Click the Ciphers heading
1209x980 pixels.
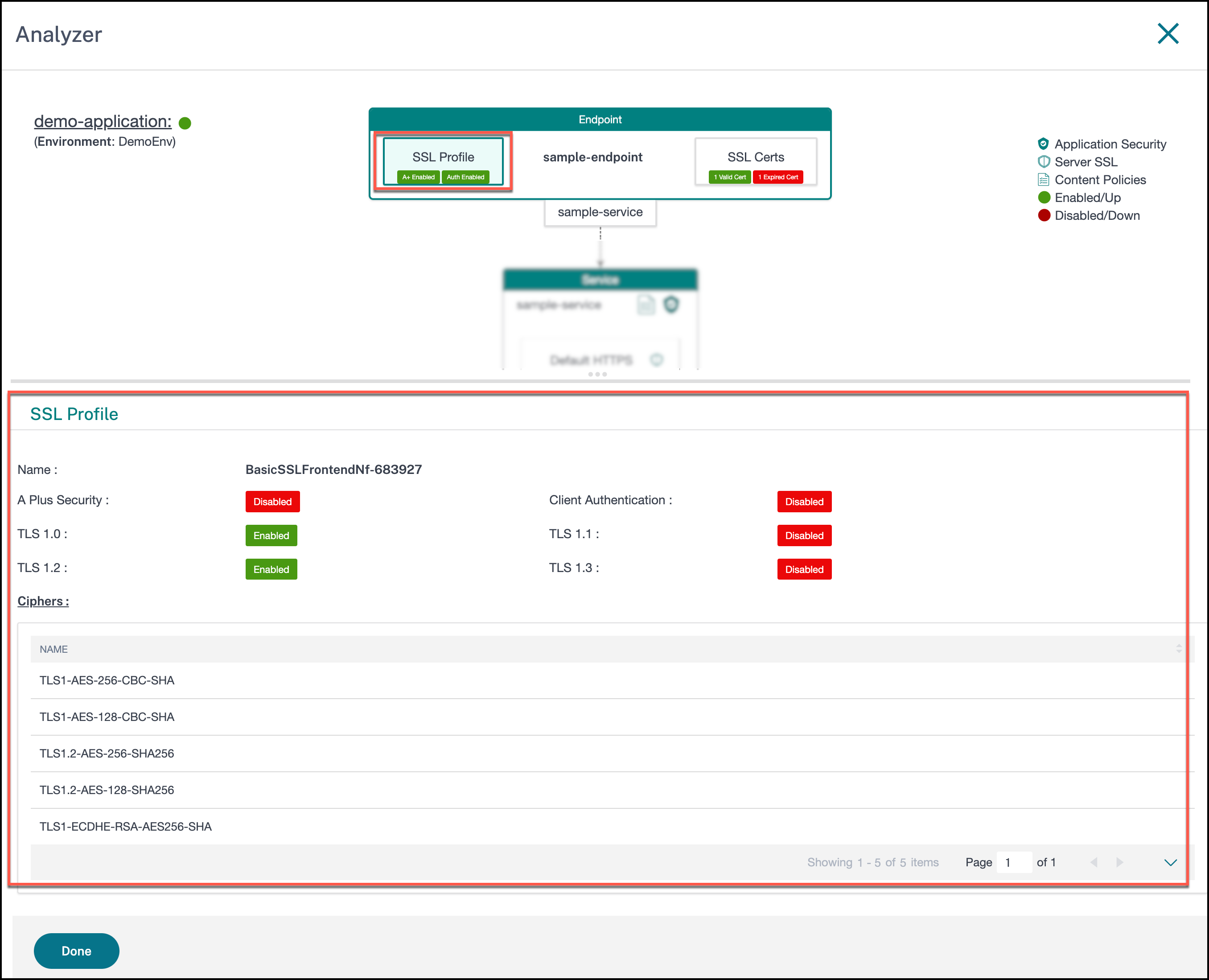coord(43,601)
